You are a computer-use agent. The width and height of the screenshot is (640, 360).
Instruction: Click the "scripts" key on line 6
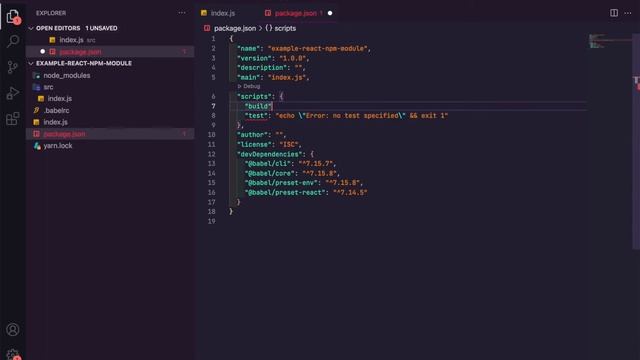click(254, 97)
